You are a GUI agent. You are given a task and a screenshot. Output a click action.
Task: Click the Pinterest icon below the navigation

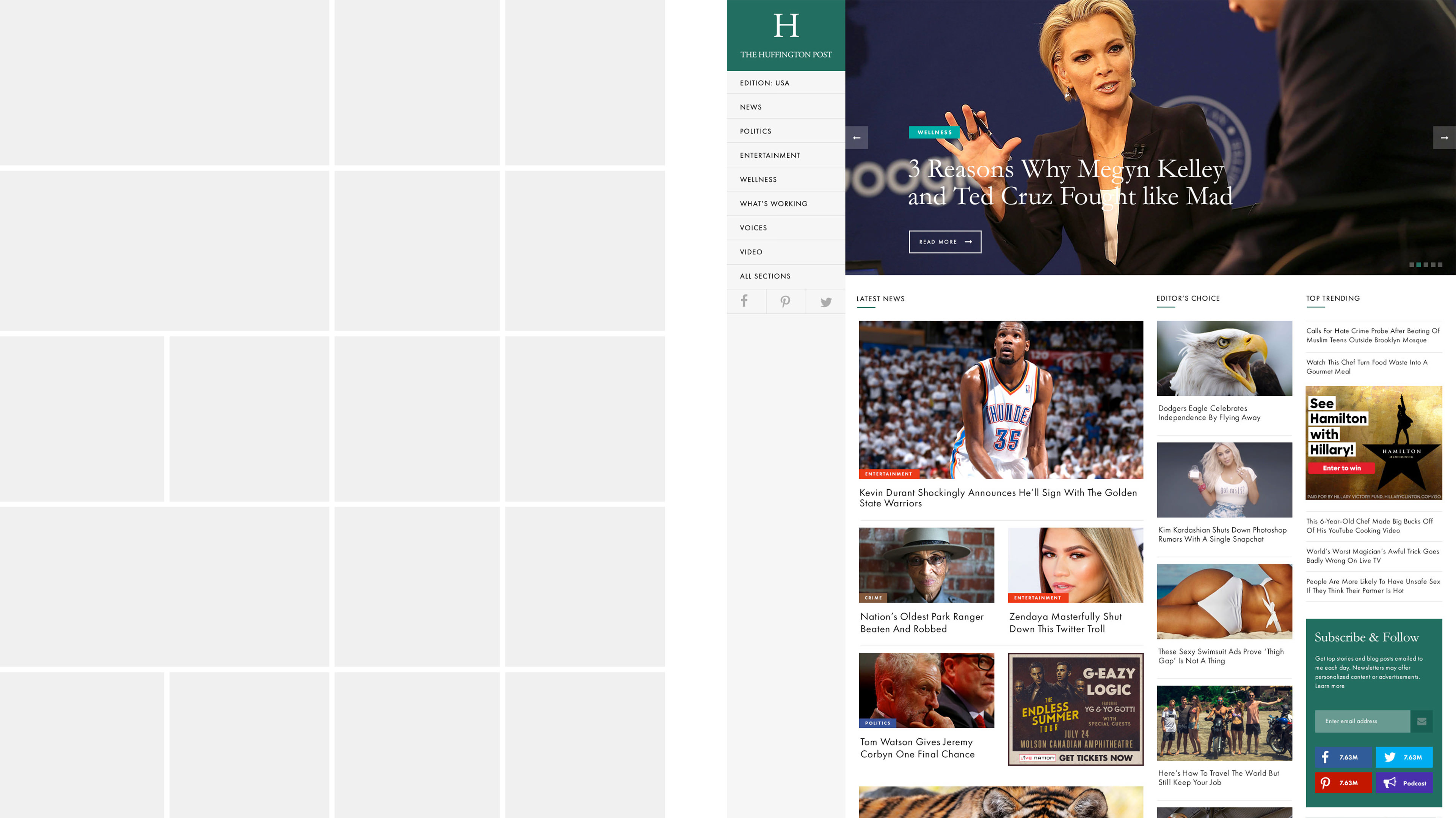[x=785, y=301]
